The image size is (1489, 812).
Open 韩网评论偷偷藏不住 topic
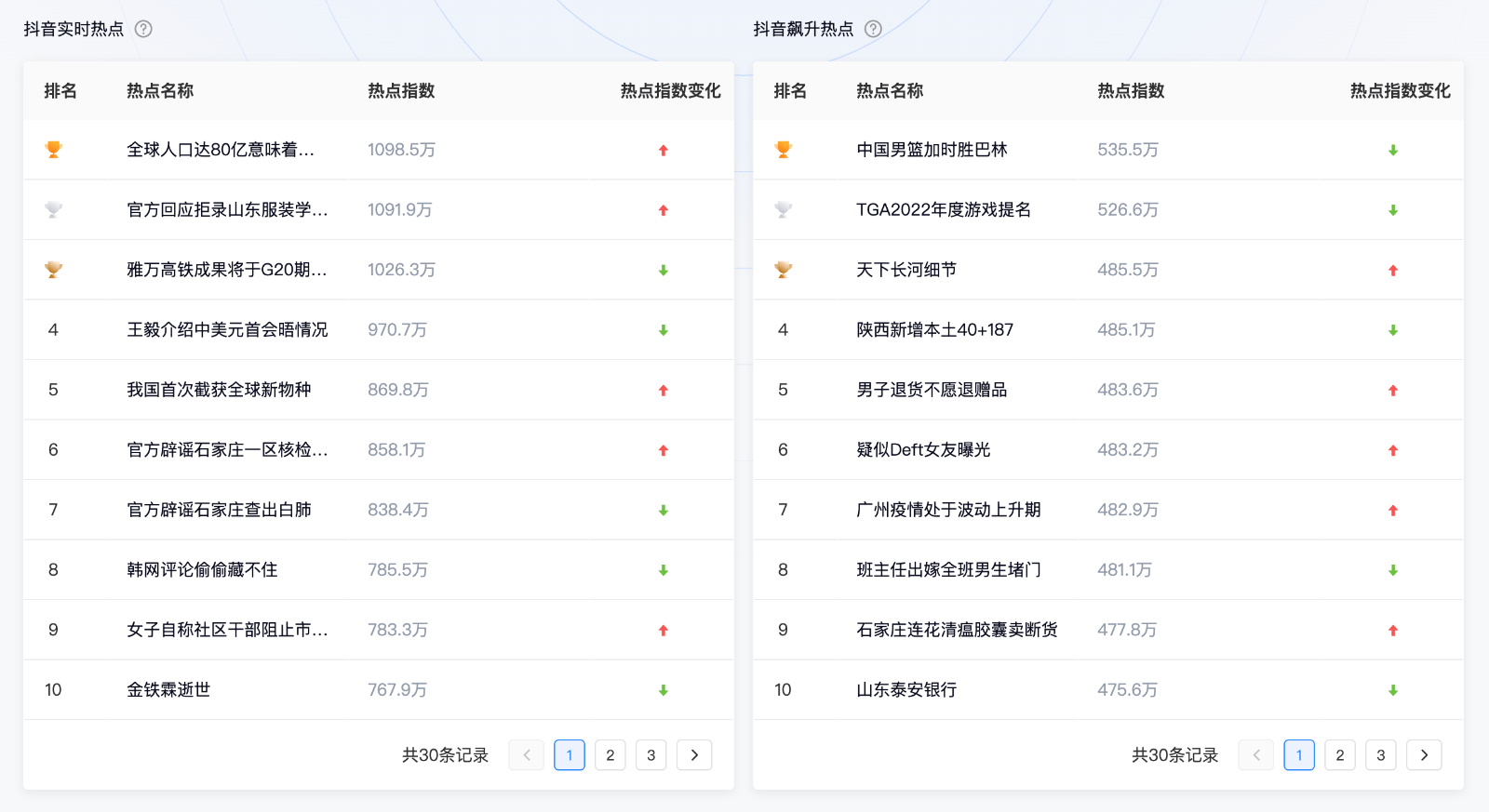[202, 570]
